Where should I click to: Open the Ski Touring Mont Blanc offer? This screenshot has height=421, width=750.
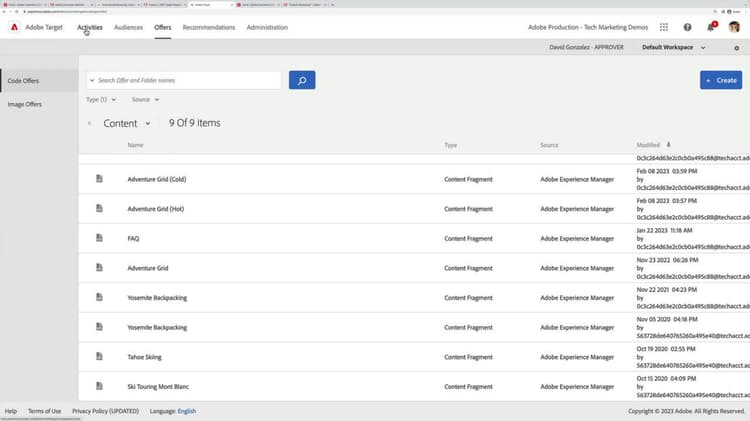pyautogui.click(x=158, y=387)
